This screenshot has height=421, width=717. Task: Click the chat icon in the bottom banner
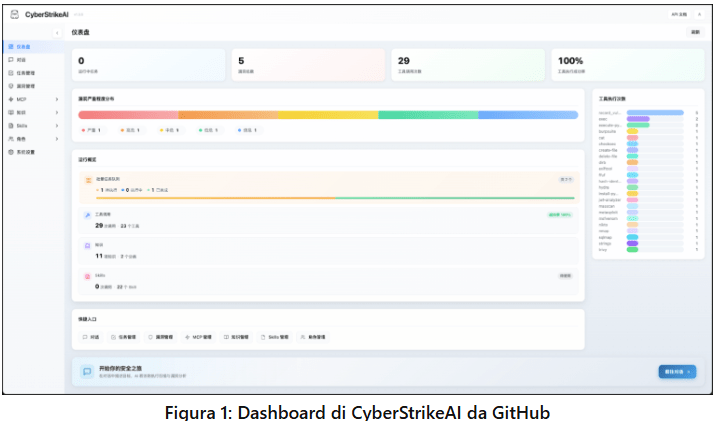87,371
